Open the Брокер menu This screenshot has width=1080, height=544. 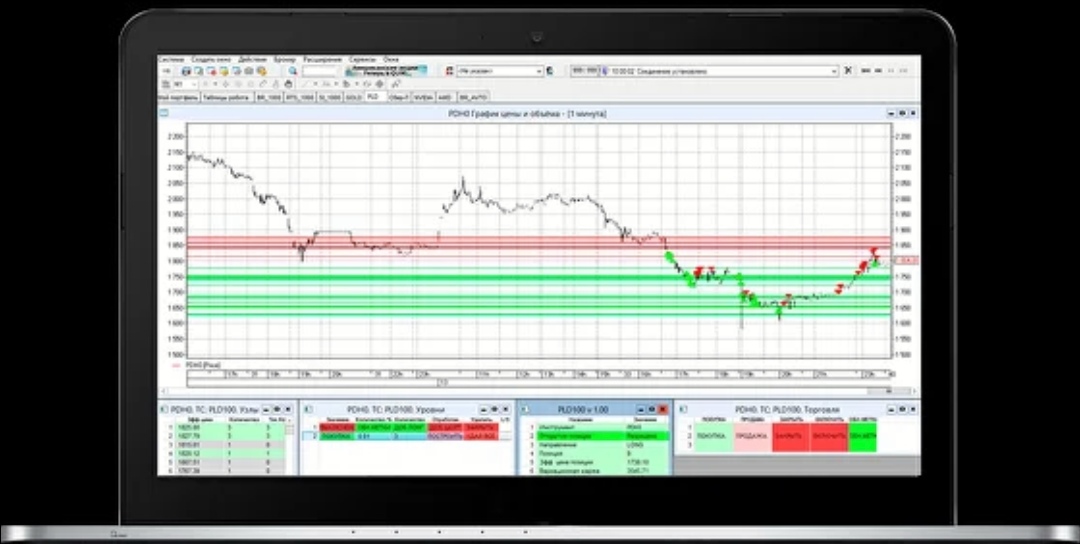pos(285,60)
